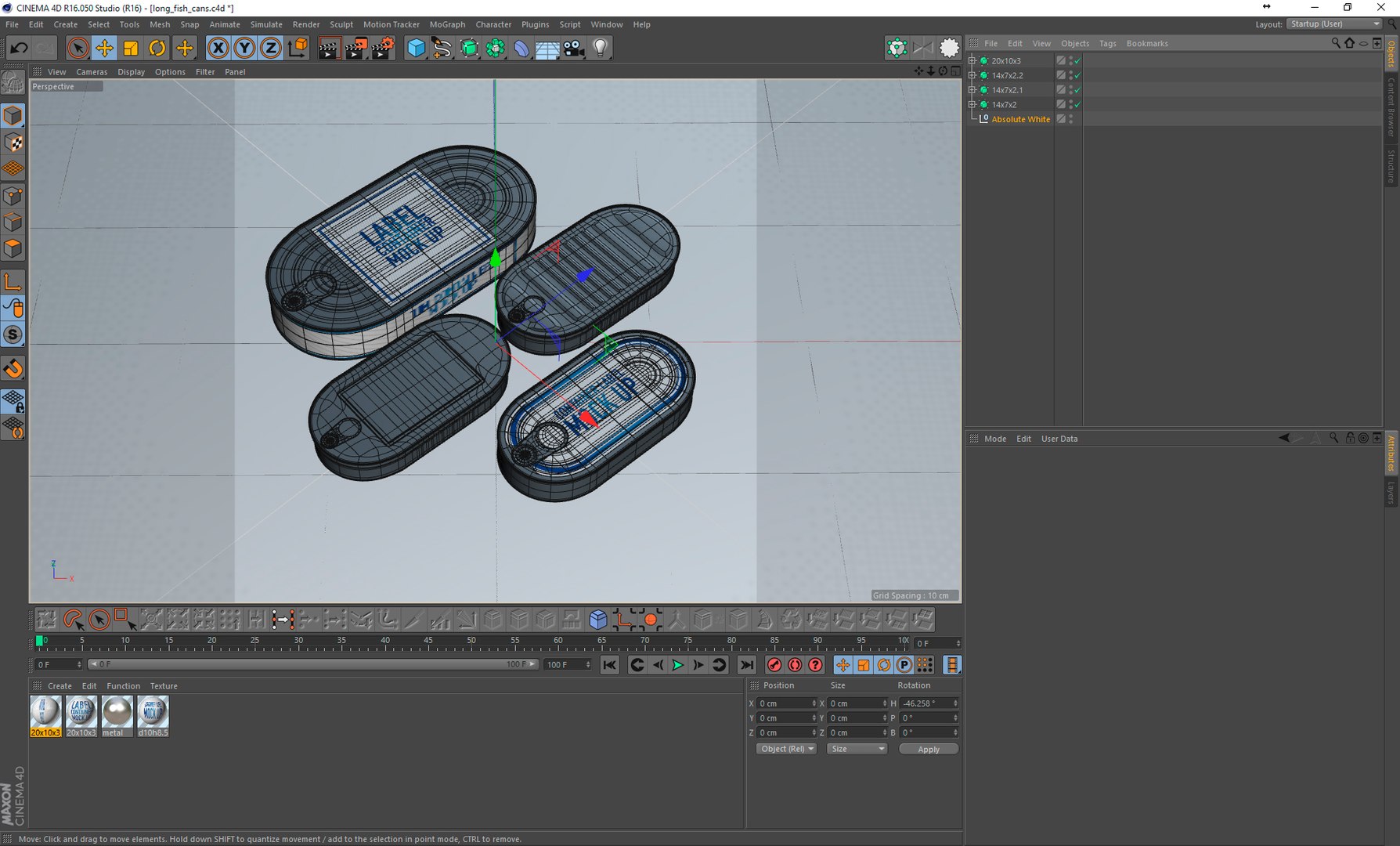This screenshot has width=1400, height=846.
Task: Toggle green checkmark for 14x7x2.2 object
Action: tap(1077, 75)
